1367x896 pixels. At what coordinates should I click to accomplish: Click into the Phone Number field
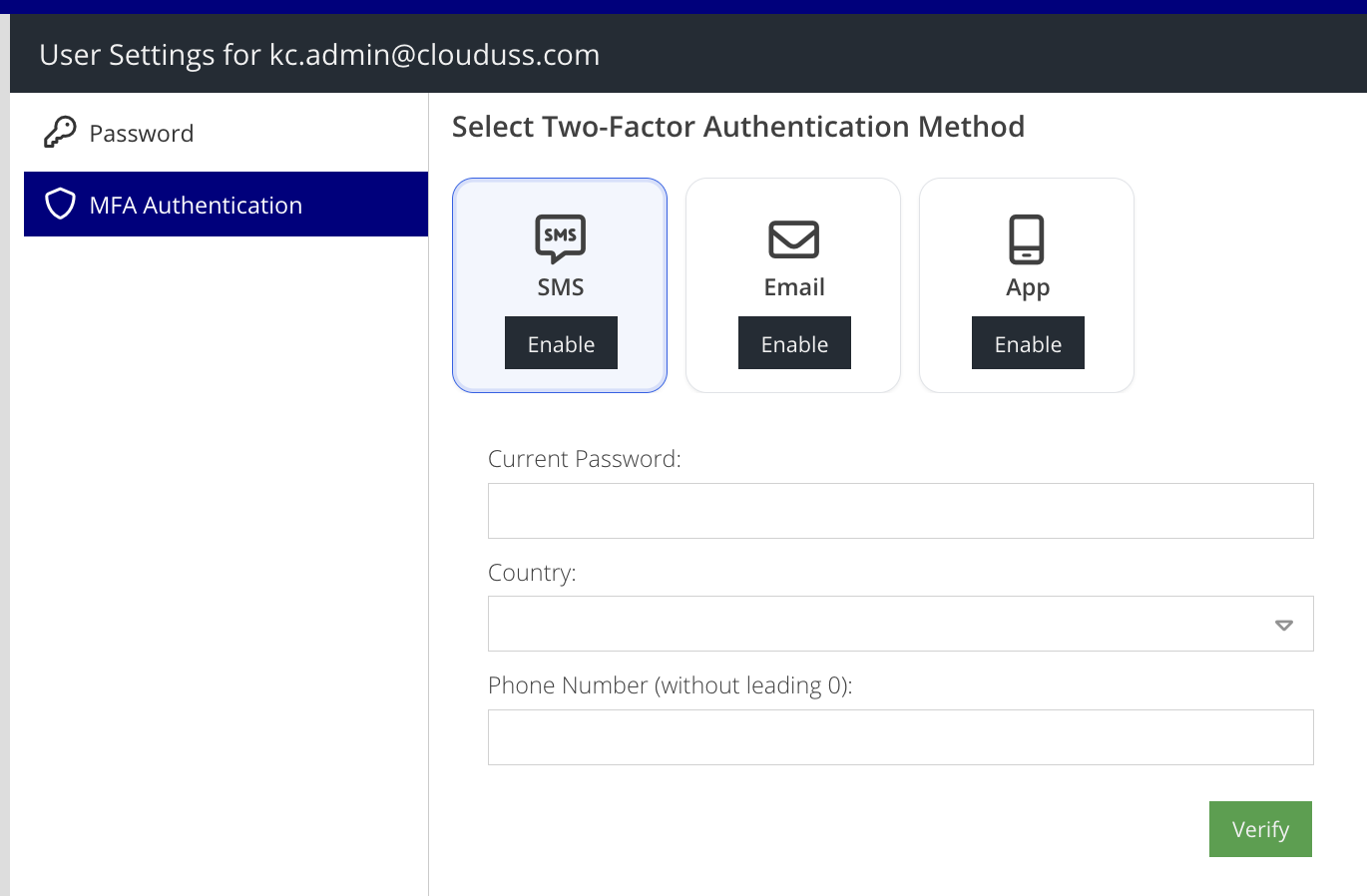coord(900,737)
